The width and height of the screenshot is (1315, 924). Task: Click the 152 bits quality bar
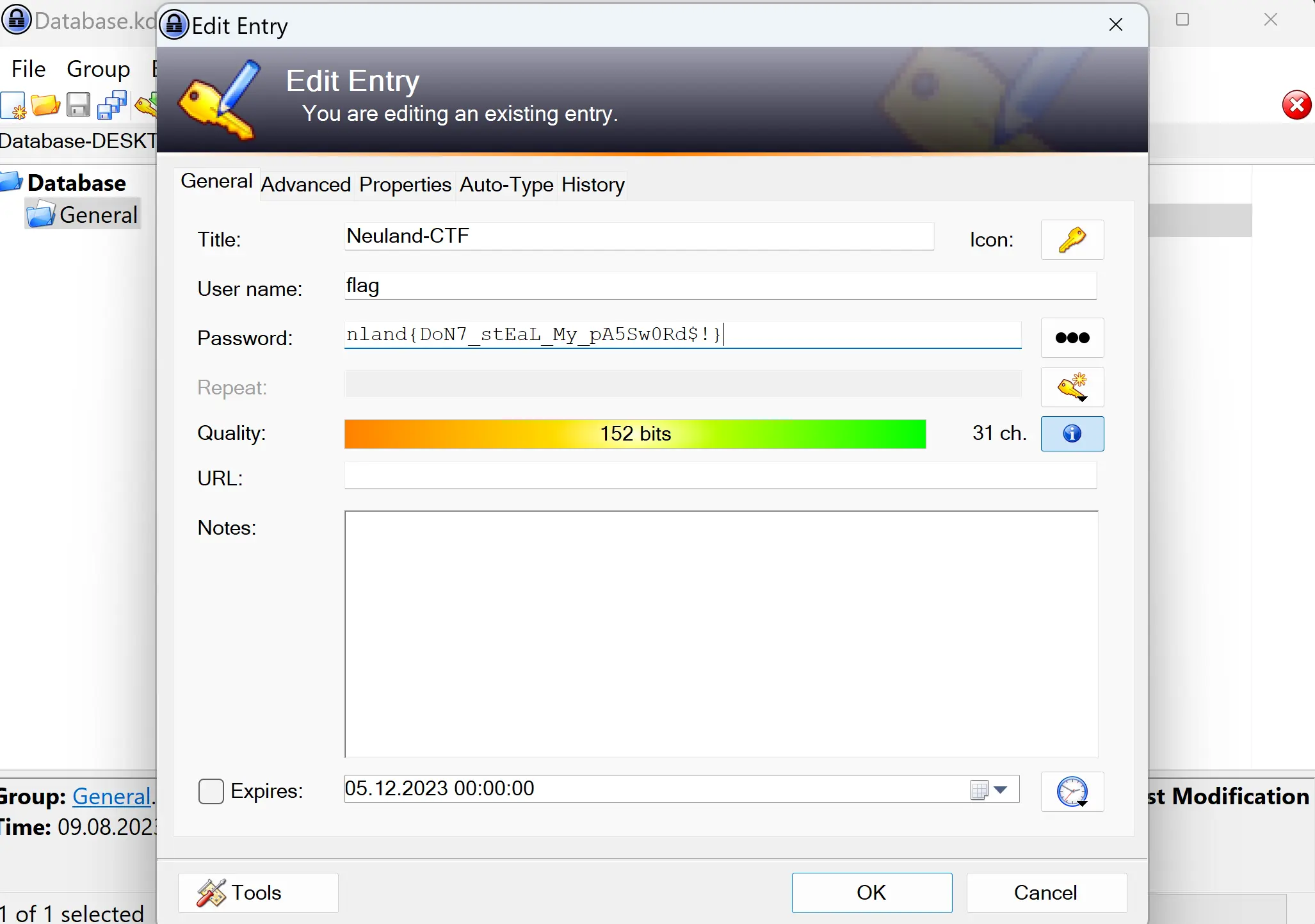click(x=635, y=434)
